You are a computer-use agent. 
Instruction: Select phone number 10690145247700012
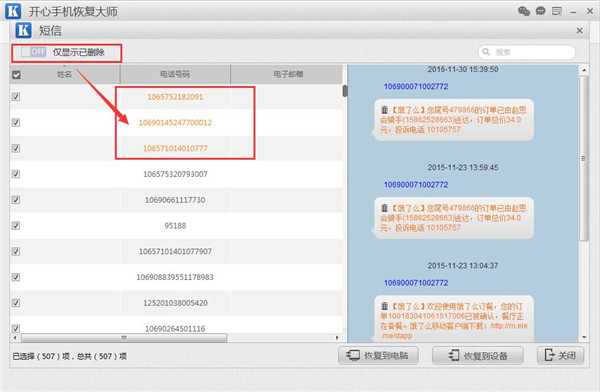tap(175, 122)
